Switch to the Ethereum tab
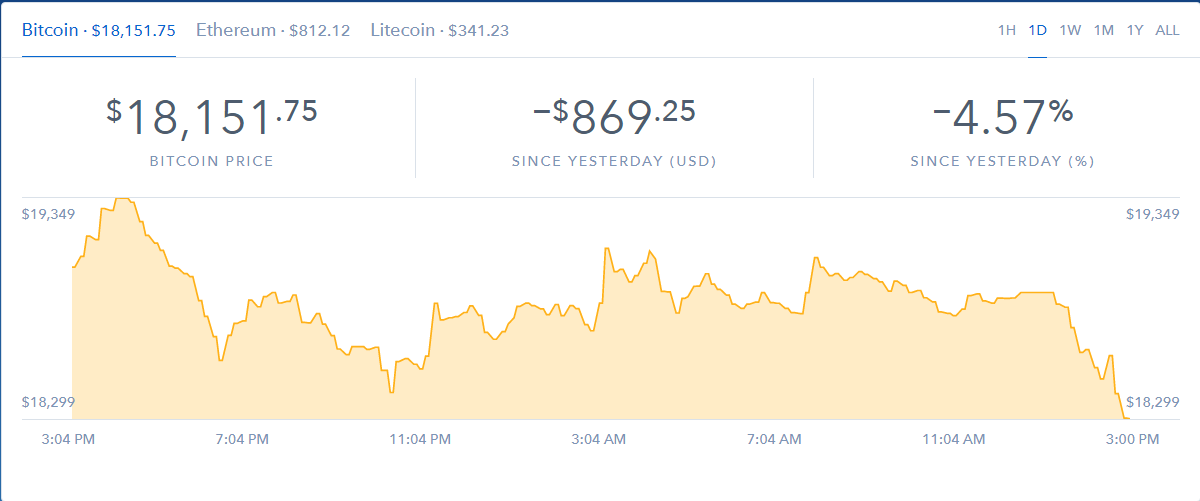Screen dimensions: 1200x501 point(273,30)
